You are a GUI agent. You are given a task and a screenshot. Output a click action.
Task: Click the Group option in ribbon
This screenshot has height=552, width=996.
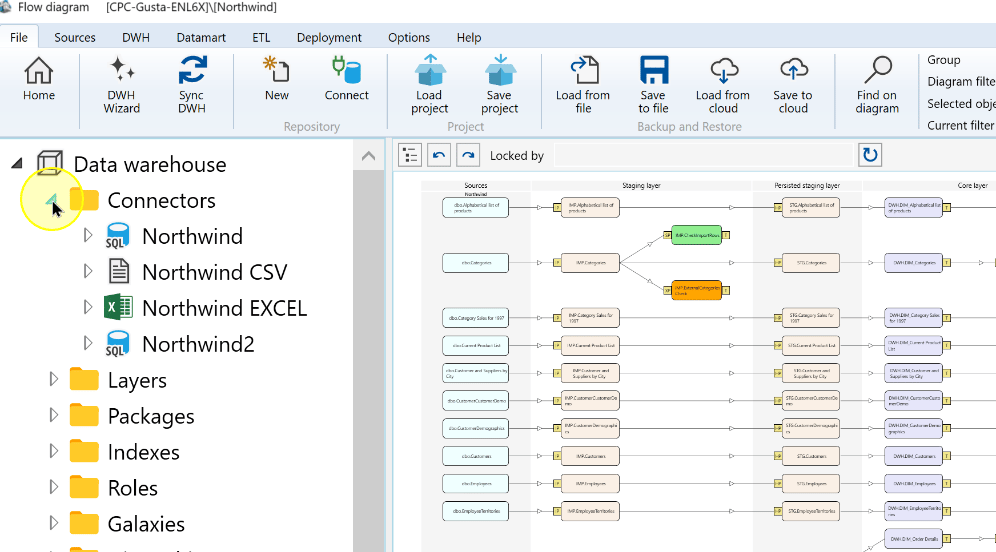[943, 60]
